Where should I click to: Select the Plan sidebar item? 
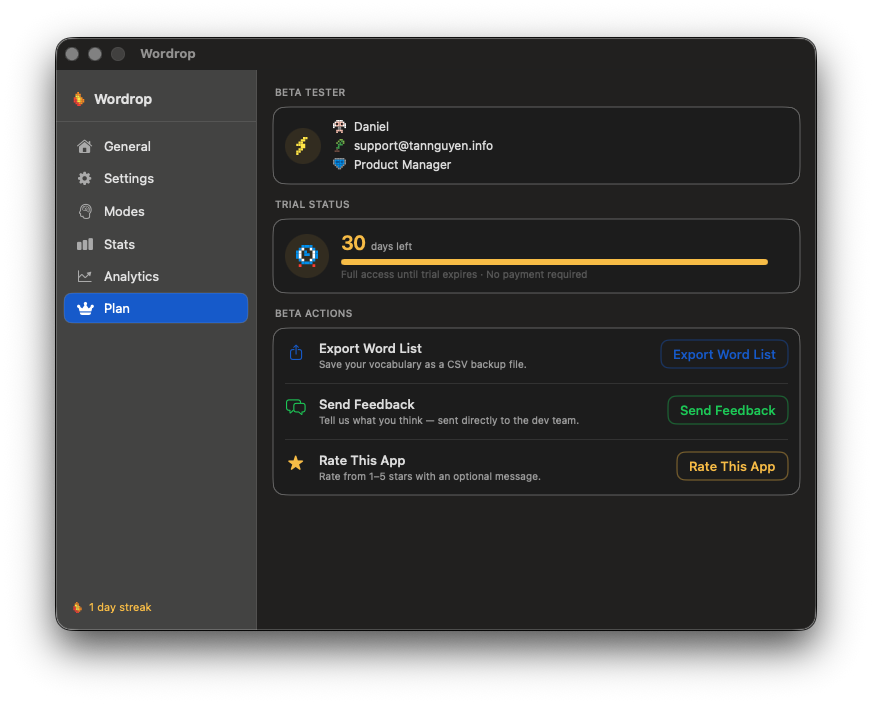coord(156,308)
